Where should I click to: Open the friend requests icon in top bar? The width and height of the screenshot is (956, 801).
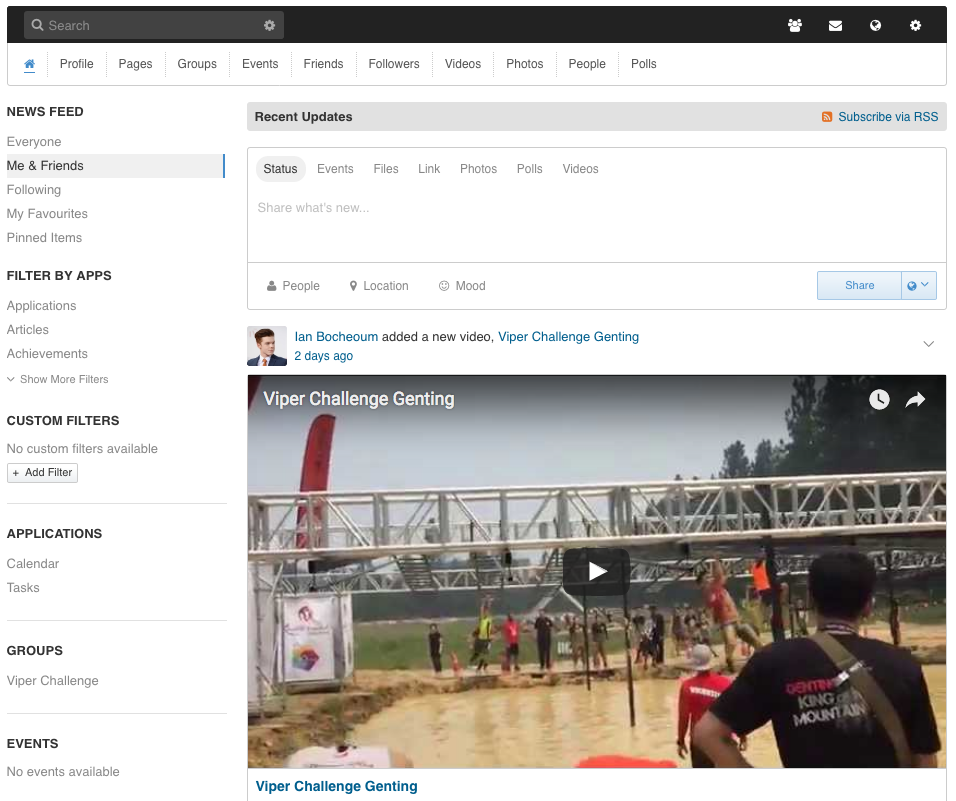pyautogui.click(x=795, y=25)
